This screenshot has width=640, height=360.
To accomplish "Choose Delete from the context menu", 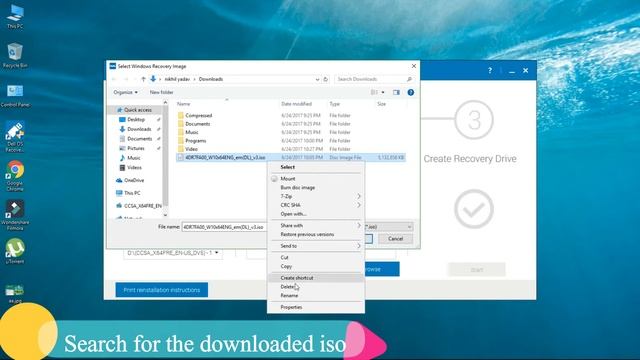I will click(316, 287).
